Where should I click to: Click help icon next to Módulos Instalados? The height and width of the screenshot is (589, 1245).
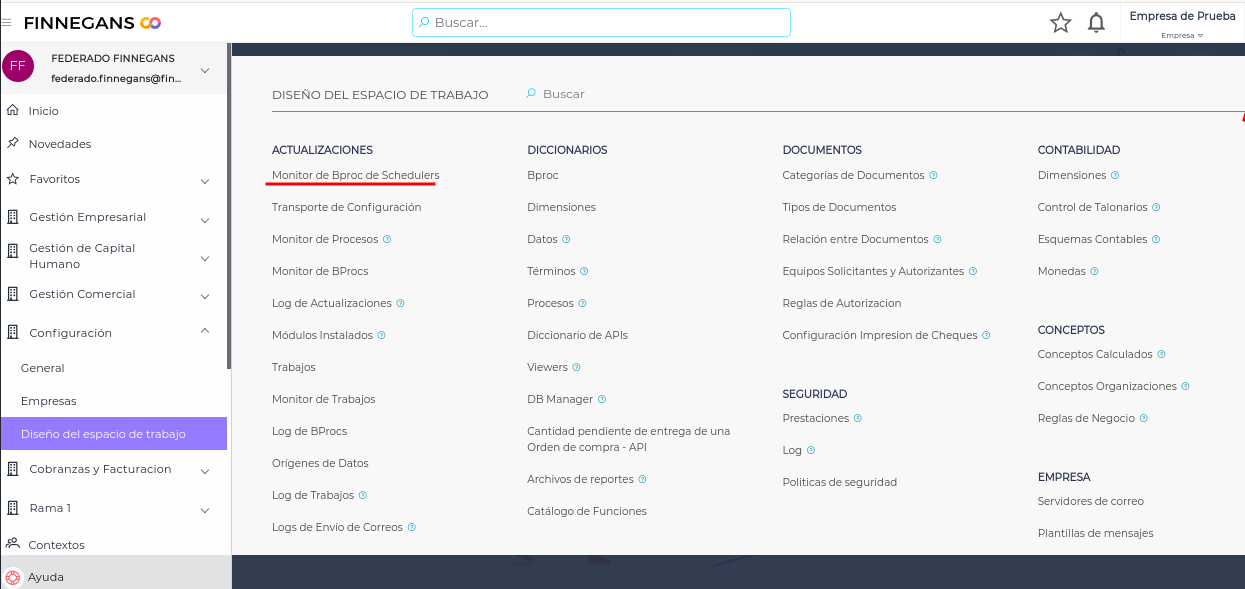381,335
